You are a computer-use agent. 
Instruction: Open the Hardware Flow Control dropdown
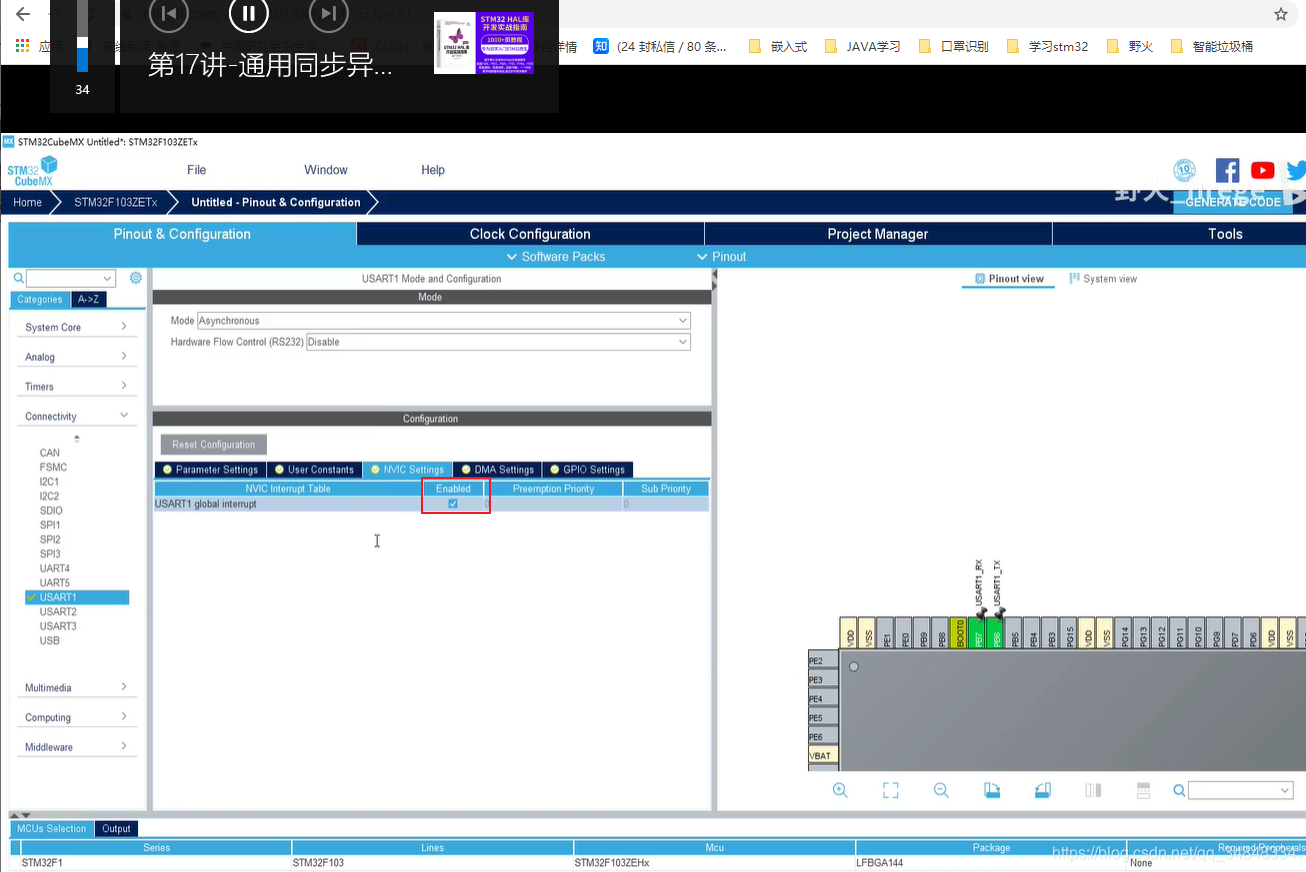tap(498, 342)
